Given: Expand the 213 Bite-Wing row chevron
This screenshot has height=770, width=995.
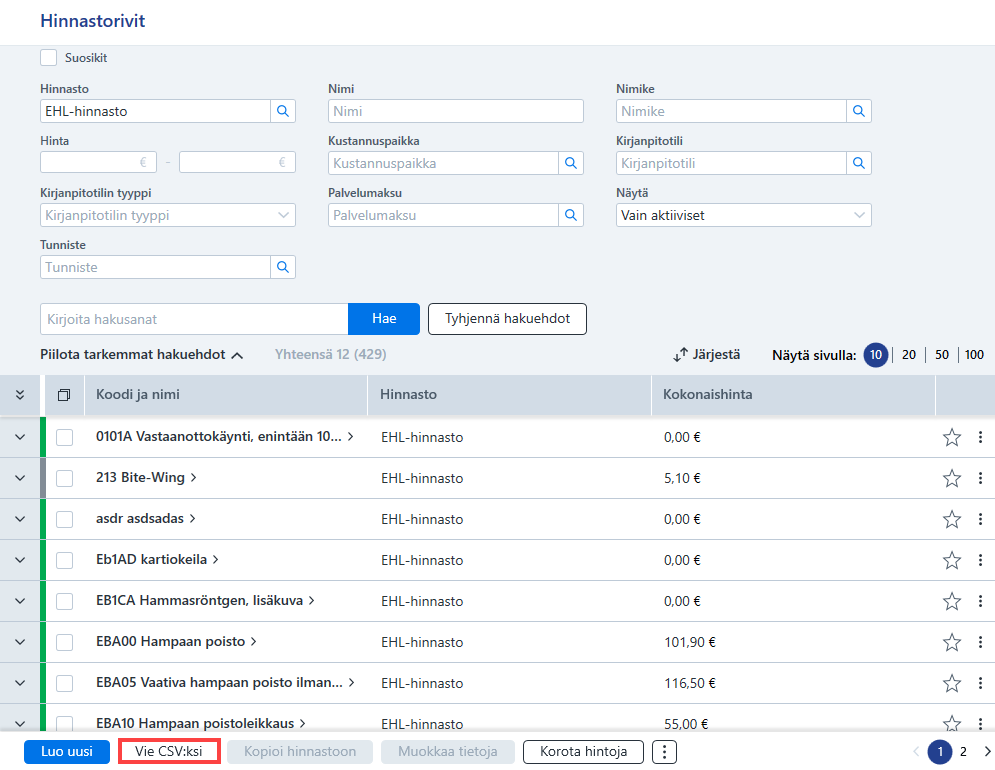Looking at the screenshot, I should (x=20, y=478).
